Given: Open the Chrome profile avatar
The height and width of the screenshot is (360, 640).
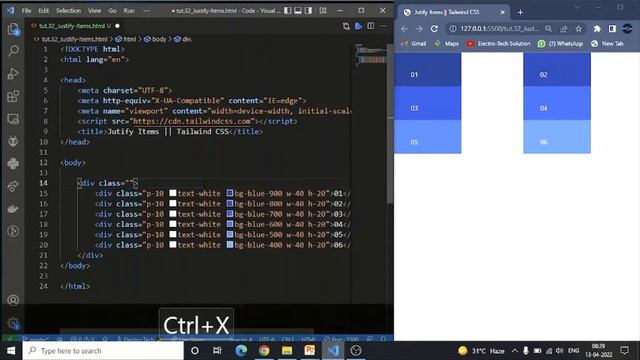Looking at the screenshot, I should [627, 29].
